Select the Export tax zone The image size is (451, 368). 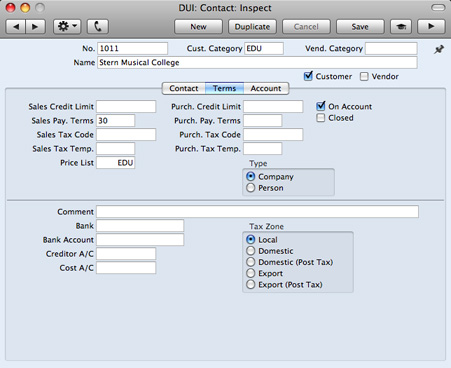[251, 273]
